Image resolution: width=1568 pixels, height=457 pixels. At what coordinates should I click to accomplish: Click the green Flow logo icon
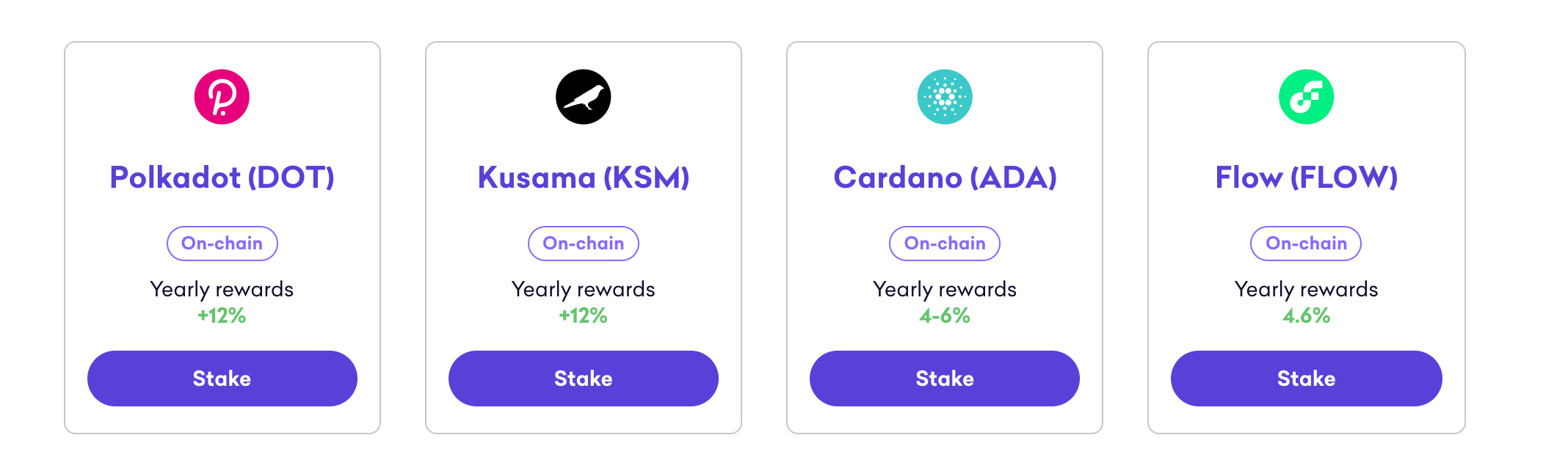click(x=1306, y=97)
